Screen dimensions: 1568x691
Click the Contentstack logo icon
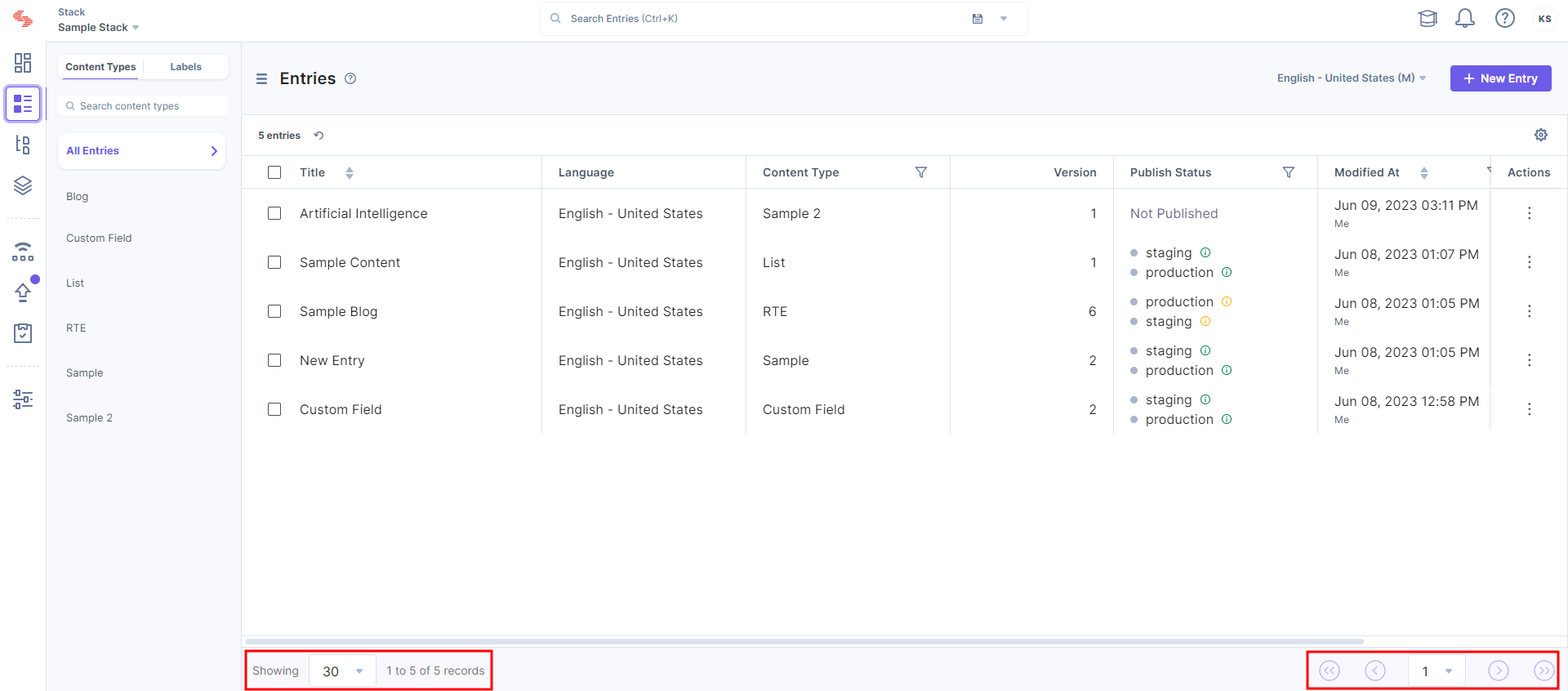point(23,19)
